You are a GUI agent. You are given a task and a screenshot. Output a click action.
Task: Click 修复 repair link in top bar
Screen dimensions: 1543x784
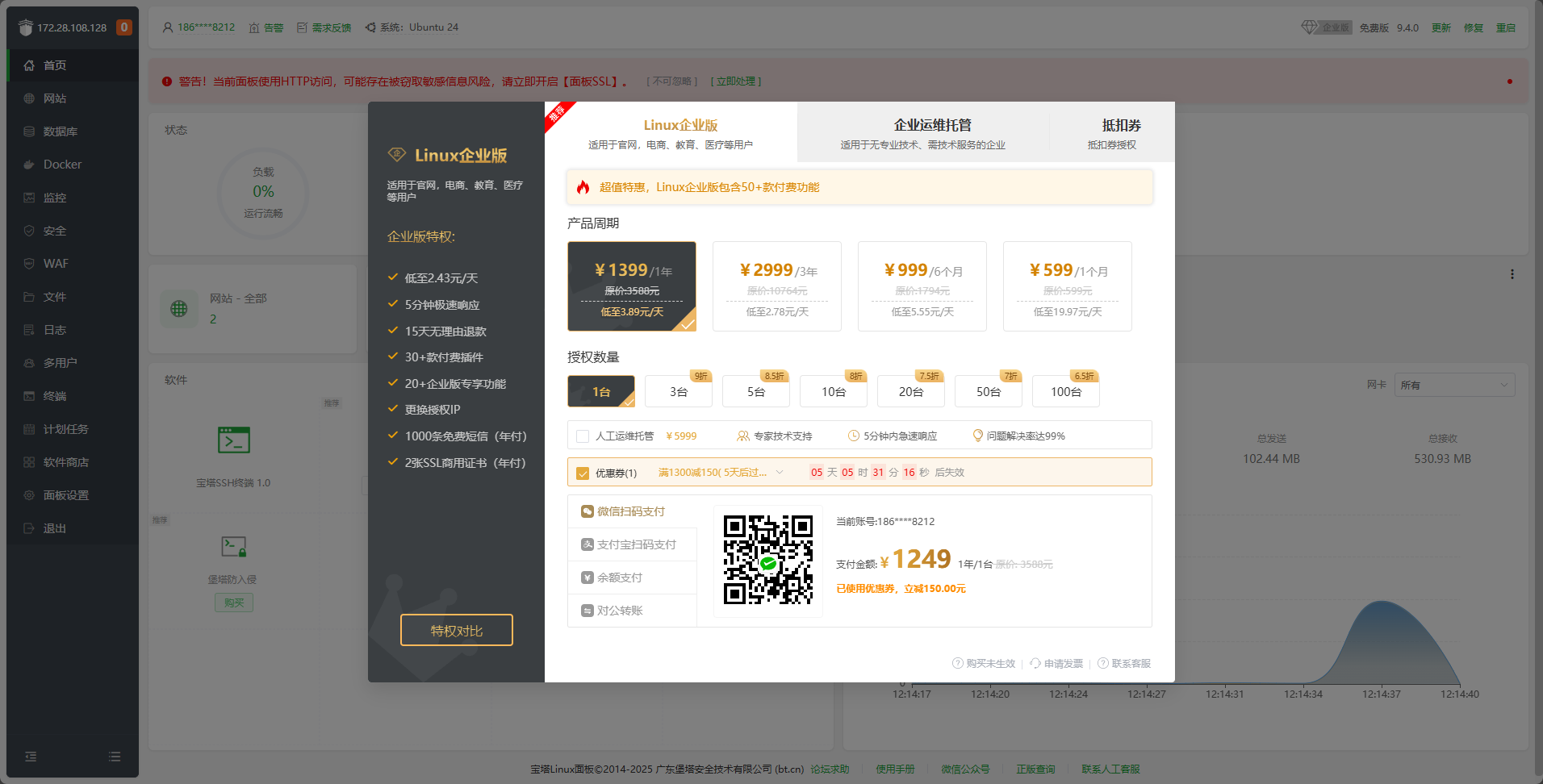pyautogui.click(x=1474, y=27)
